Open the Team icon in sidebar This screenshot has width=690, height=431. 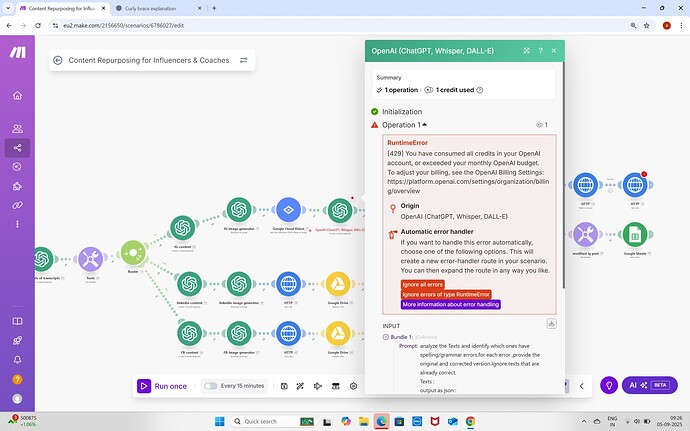[17, 129]
